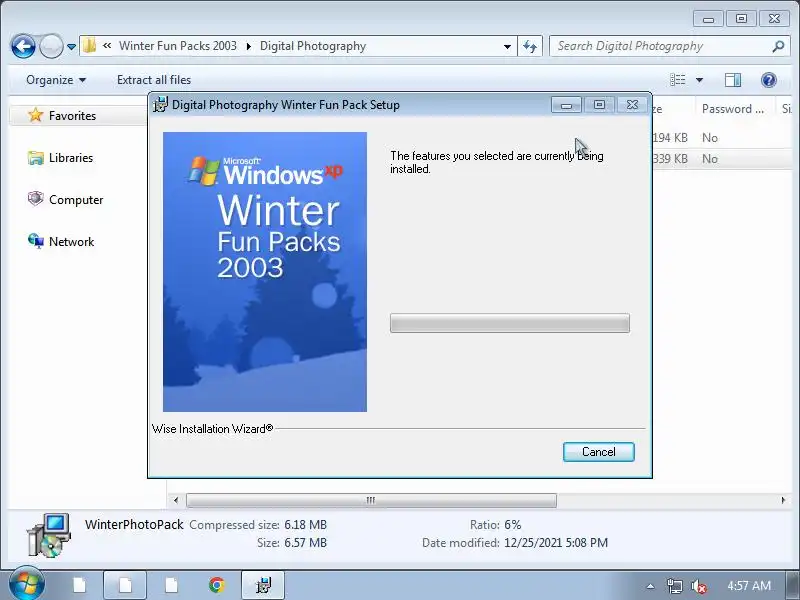Click the WinterPhotoPack file name

(x=134, y=524)
